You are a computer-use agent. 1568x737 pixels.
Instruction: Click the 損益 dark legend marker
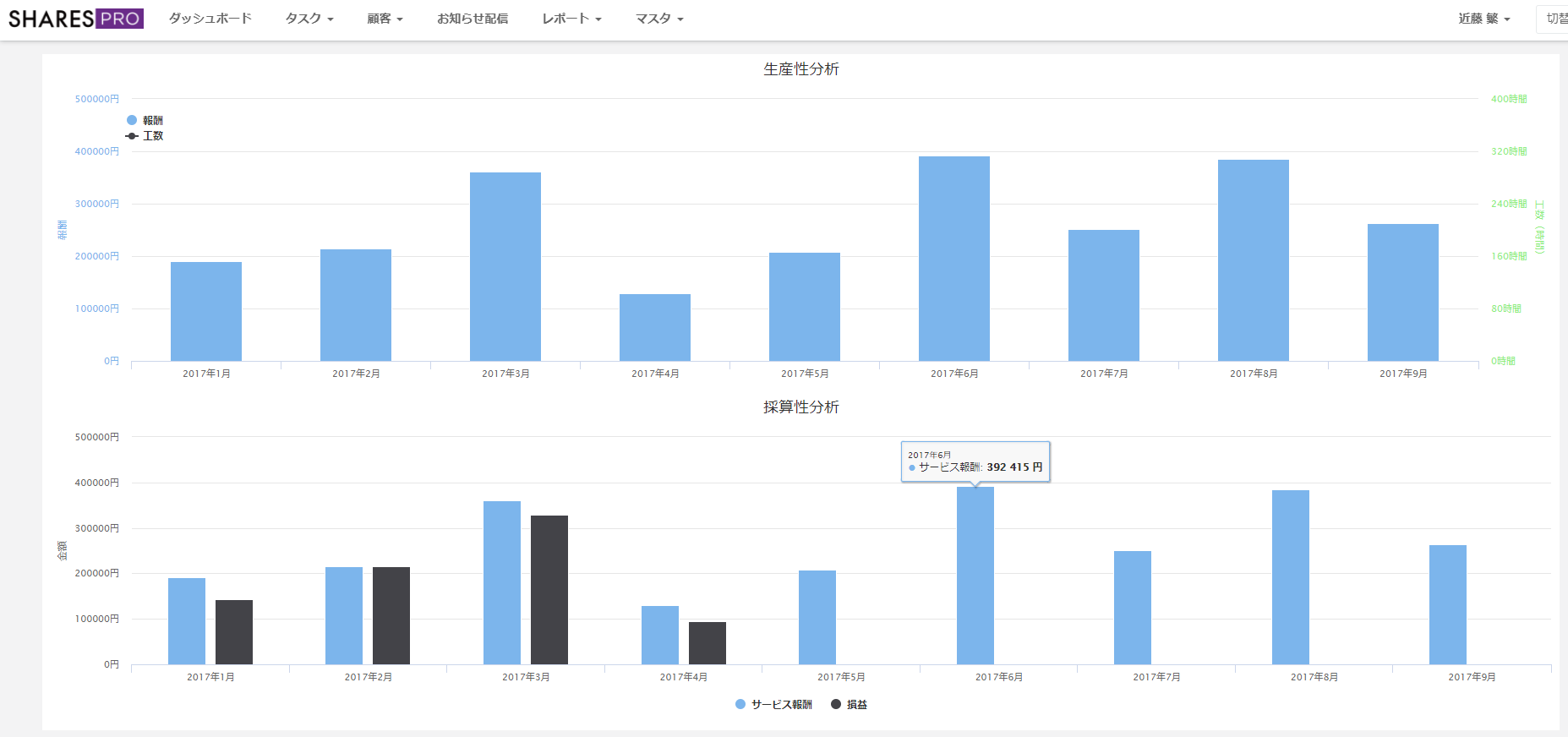point(836,704)
